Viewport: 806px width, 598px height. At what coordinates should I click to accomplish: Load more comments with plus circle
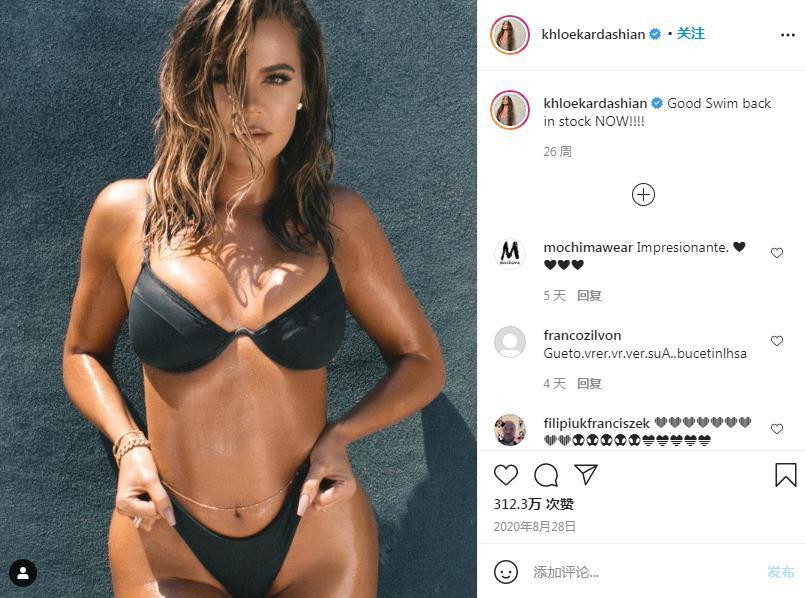(x=643, y=194)
